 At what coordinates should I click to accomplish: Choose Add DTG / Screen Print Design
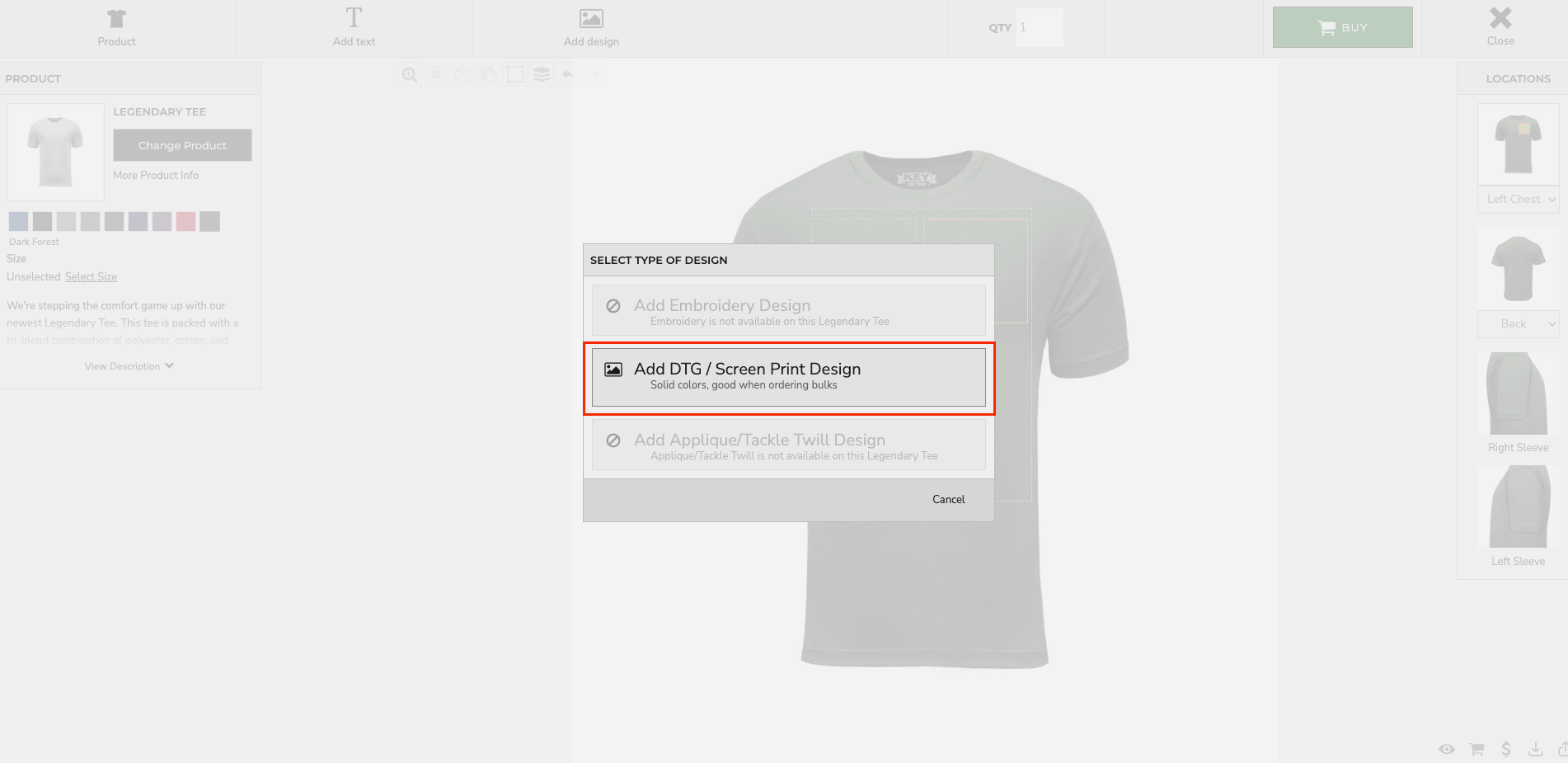(x=788, y=377)
